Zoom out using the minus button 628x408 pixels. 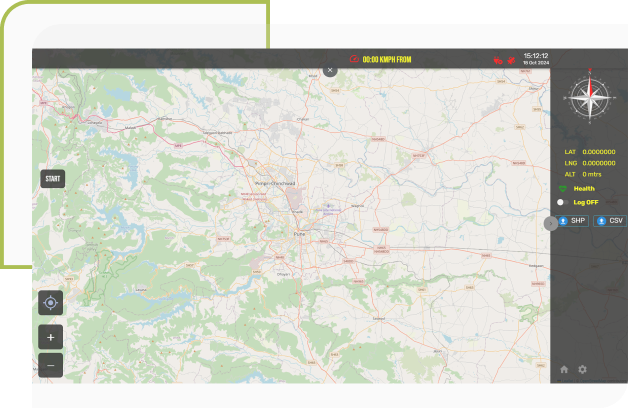tap(51, 365)
